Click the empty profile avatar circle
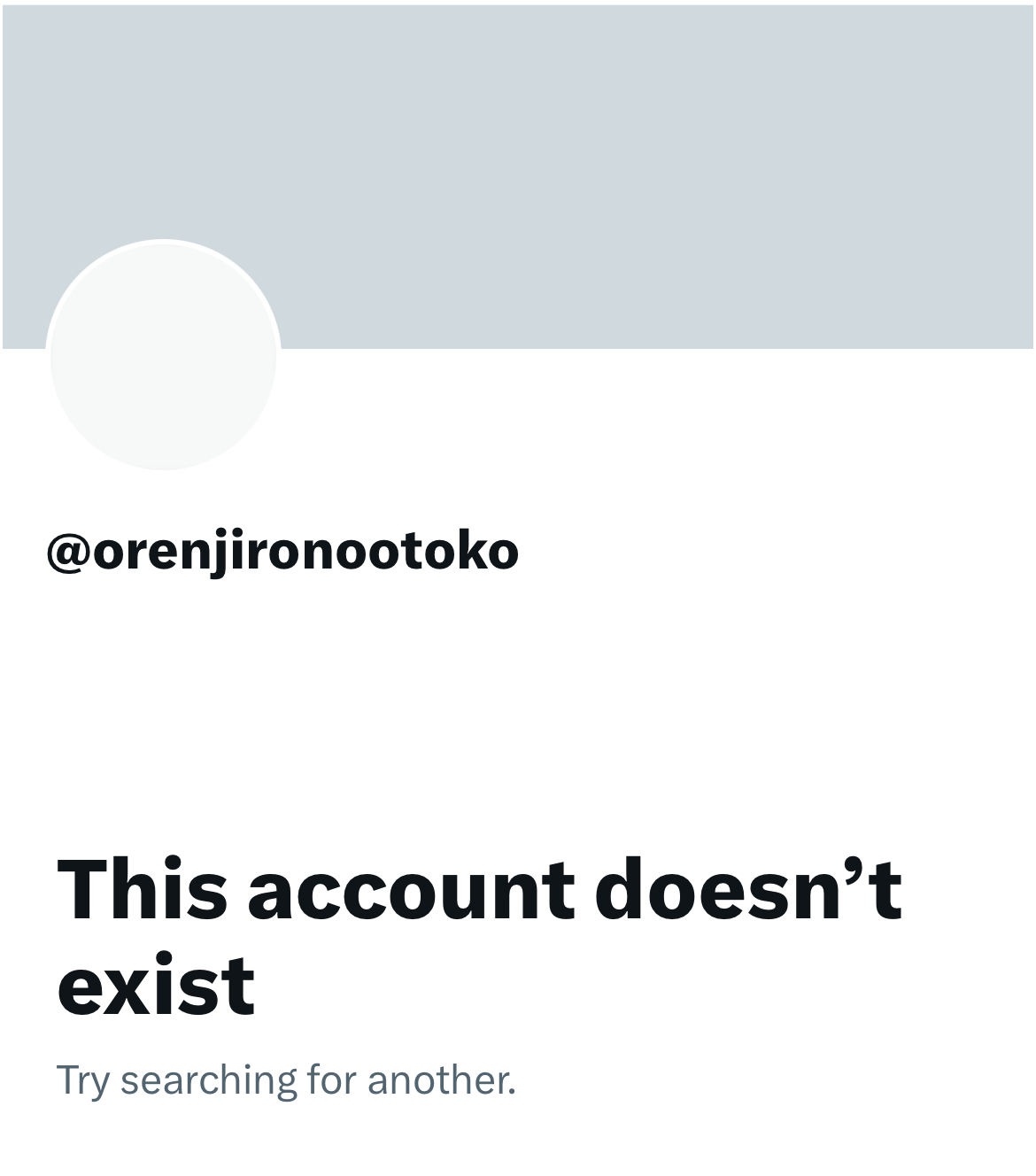The height and width of the screenshot is (1176, 1036). (163, 356)
